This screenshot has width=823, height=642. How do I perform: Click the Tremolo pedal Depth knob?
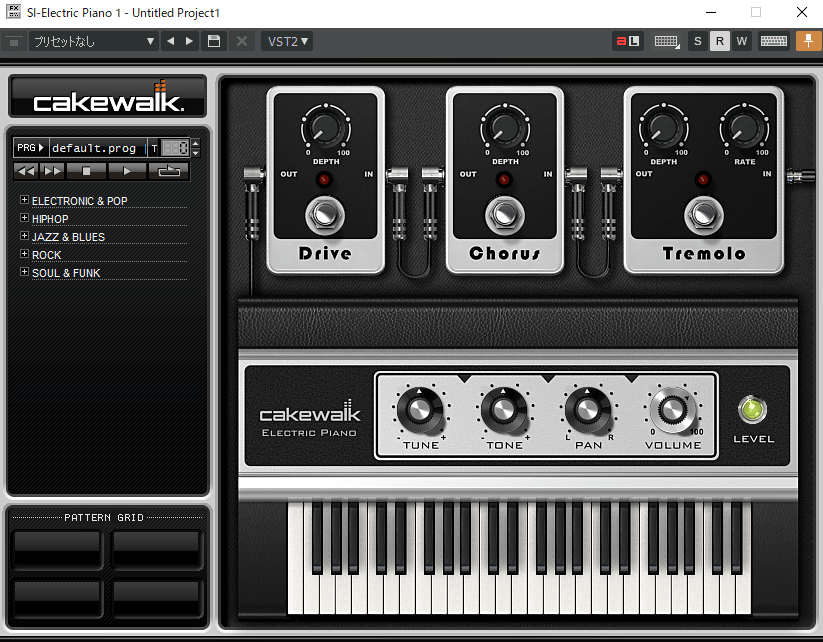tap(663, 127)
